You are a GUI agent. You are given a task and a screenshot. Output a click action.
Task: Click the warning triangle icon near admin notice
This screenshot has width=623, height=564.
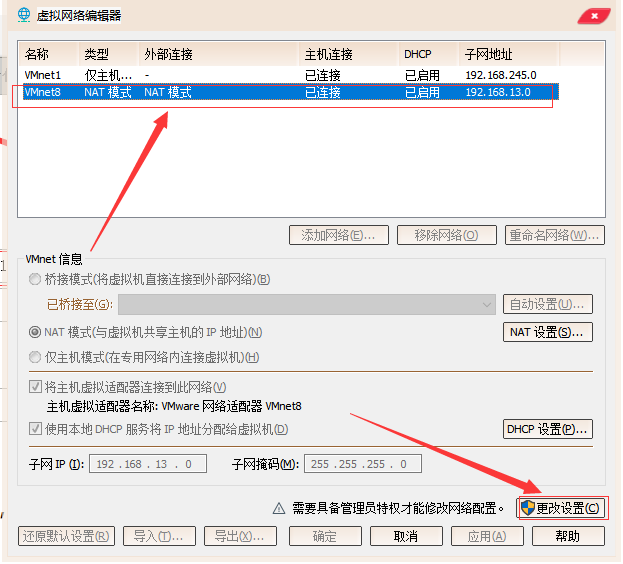[x=279, y=508]
